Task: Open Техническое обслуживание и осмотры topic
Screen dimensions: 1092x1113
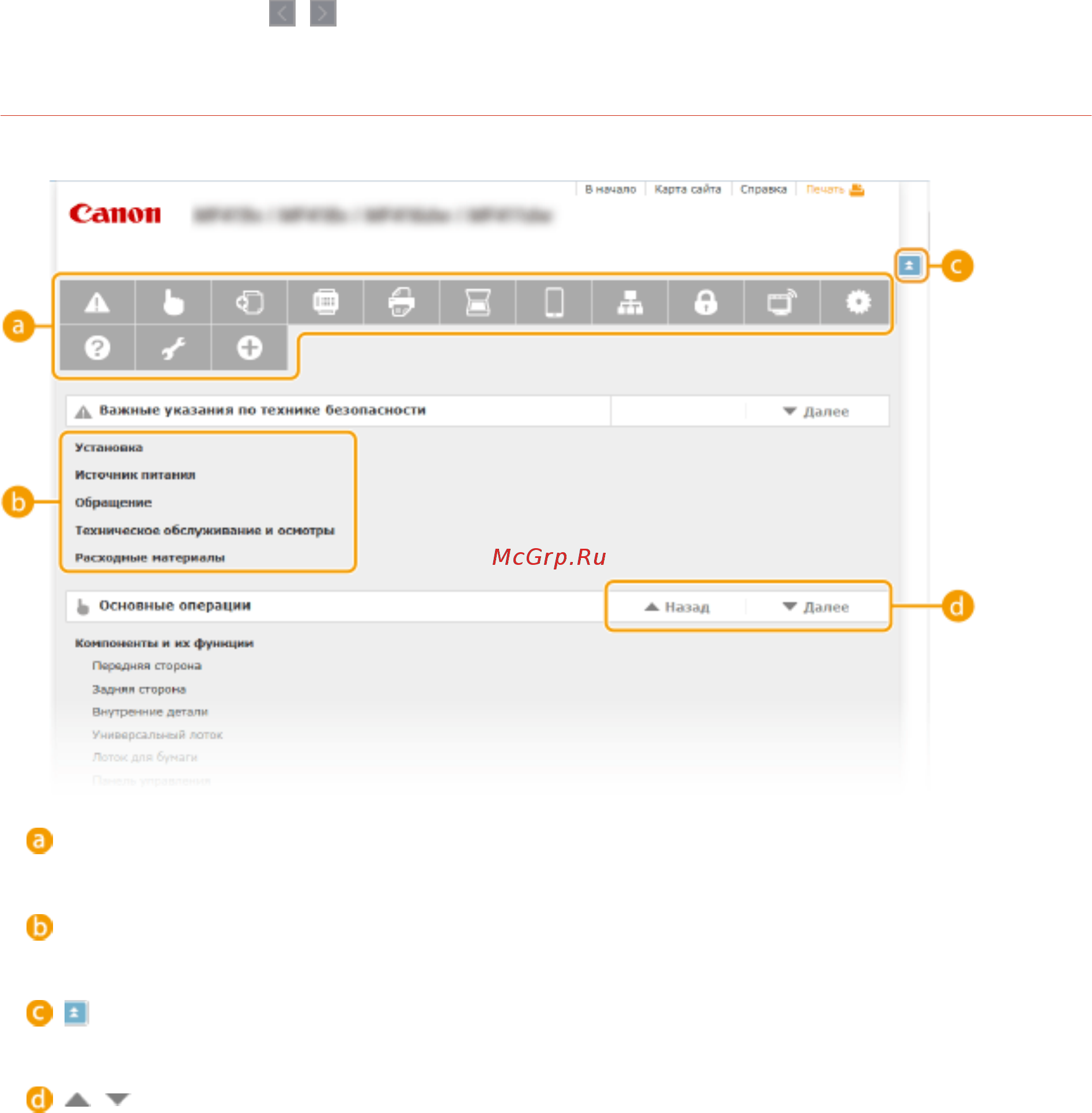Action: click(x=205, y=530)
